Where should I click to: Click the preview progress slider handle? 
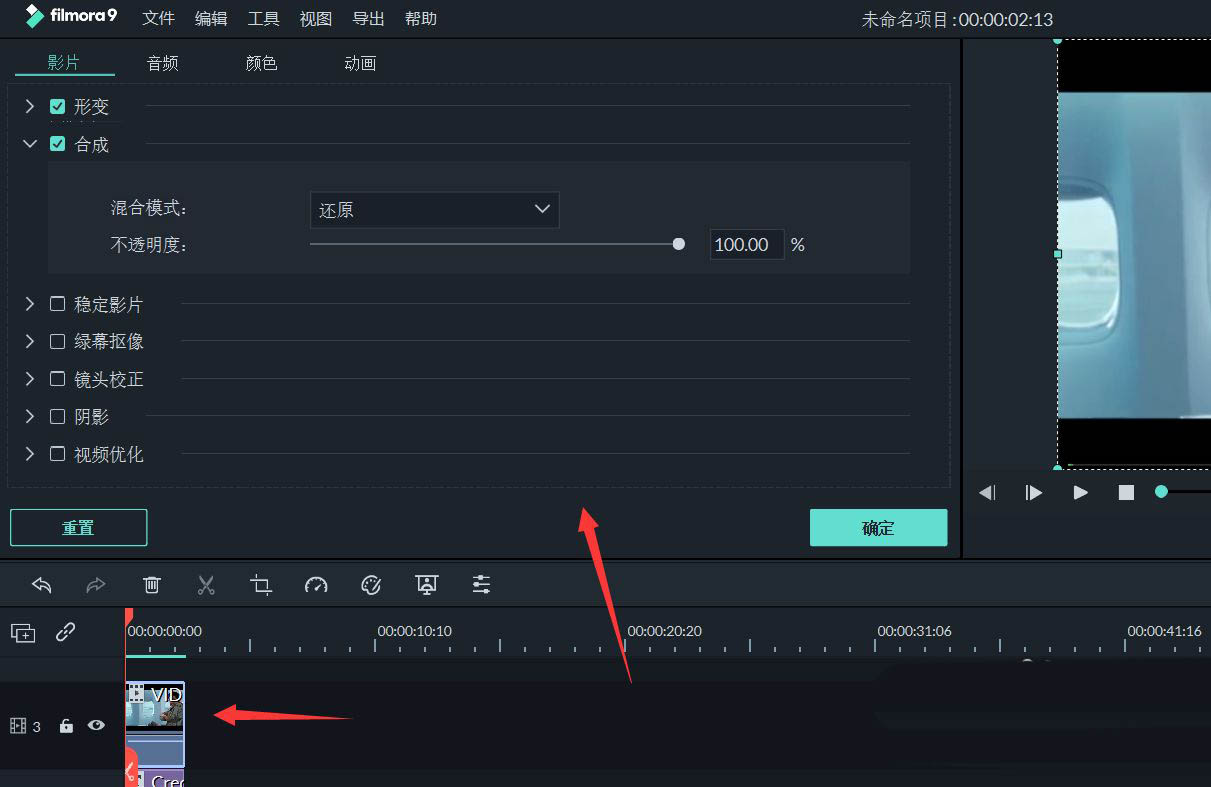[1161, 491]
